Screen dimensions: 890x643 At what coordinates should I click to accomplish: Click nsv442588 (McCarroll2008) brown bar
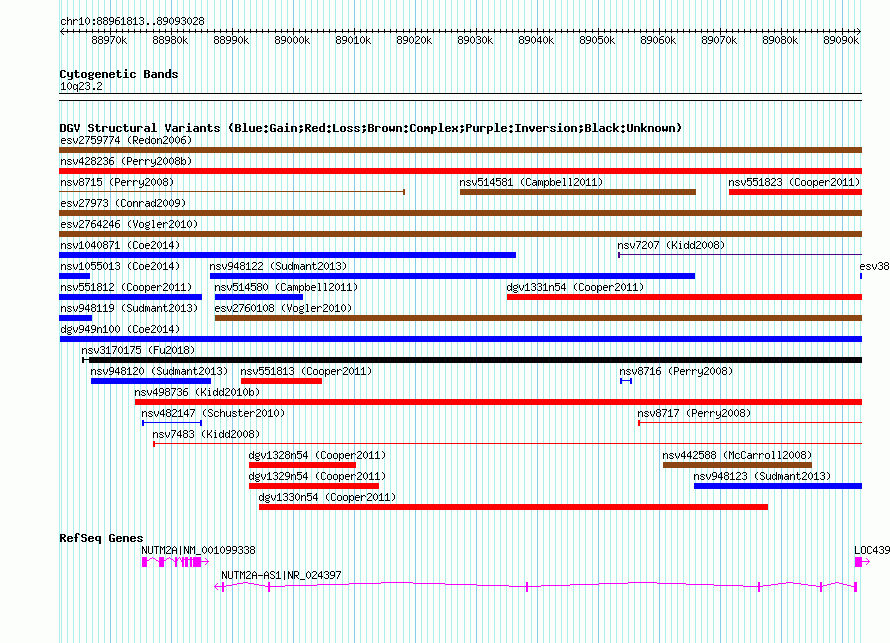(737, 465)
